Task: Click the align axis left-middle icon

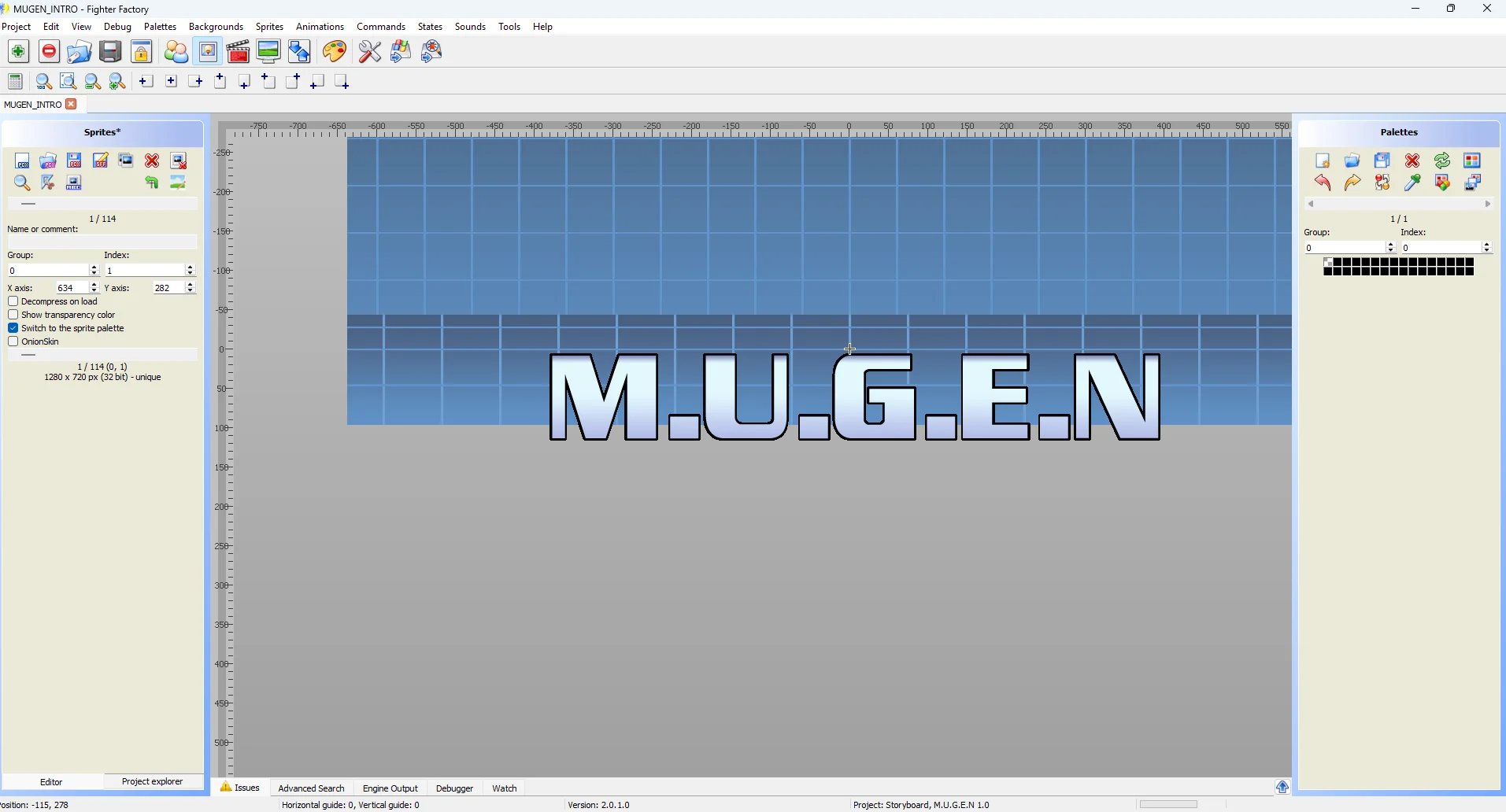Action: pyautogui.click(x=146, y=82)
